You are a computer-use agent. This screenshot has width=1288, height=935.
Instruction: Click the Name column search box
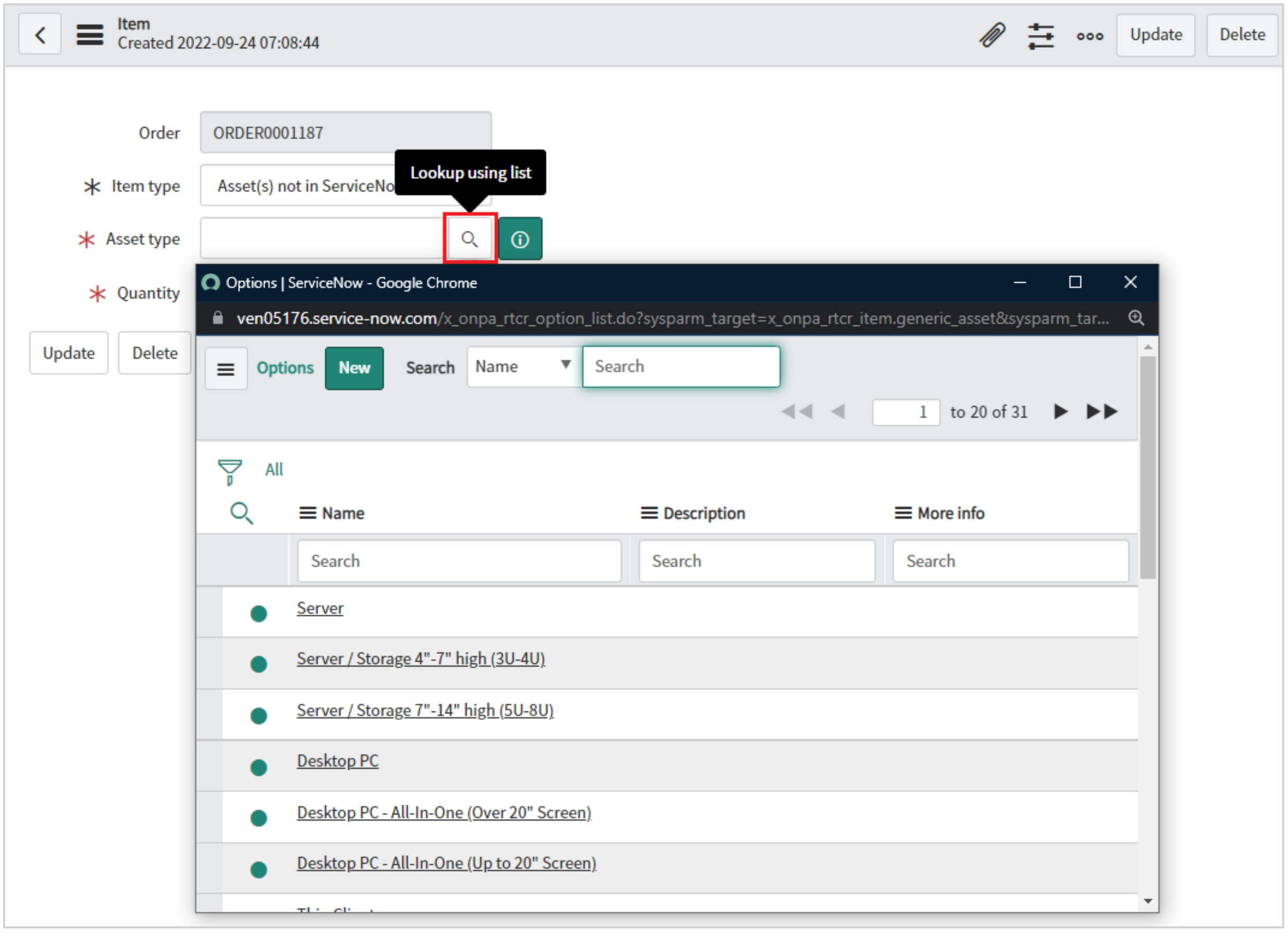tap(459, 561)
